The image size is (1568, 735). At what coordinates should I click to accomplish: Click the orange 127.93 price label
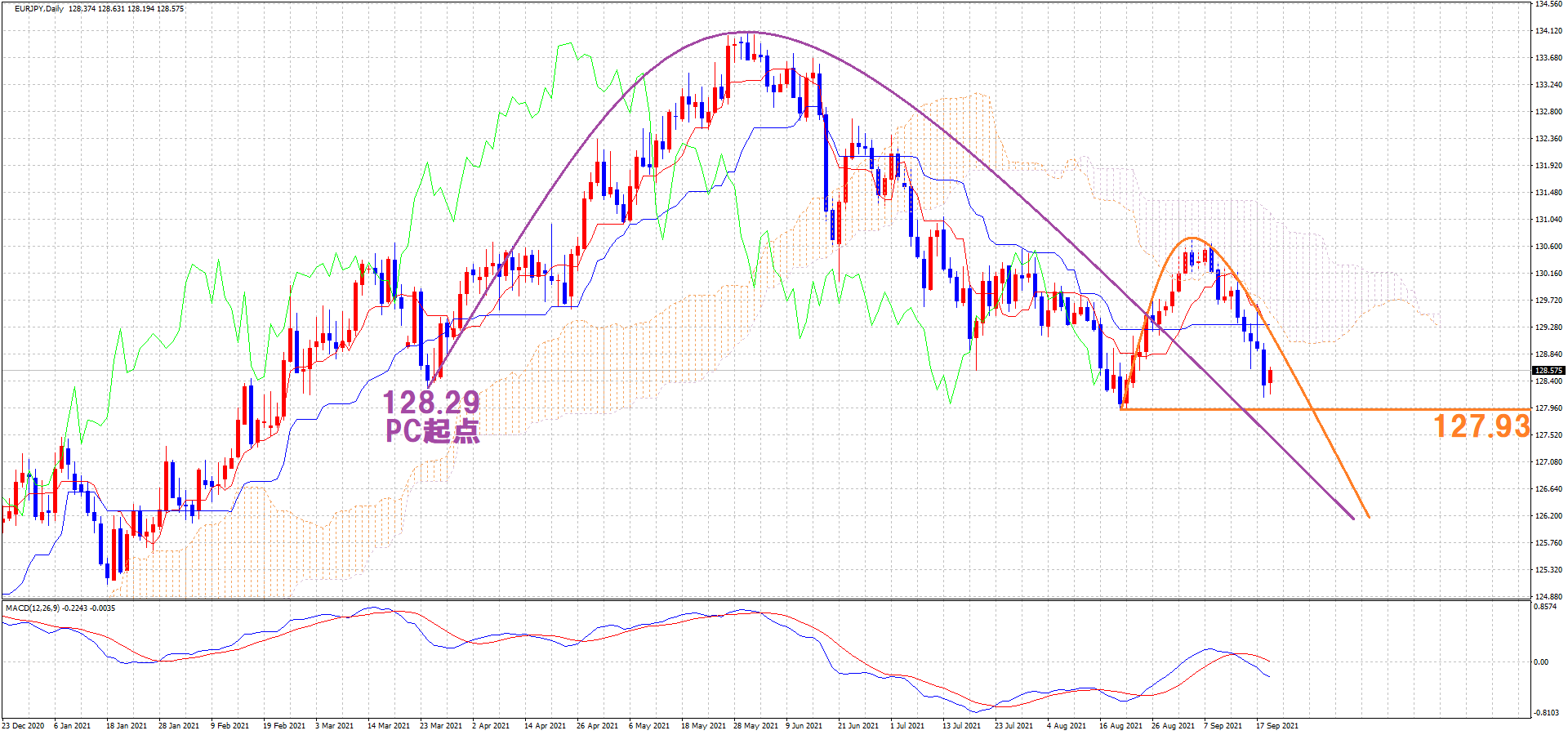pyautogui.click(x=1481, y=426)
